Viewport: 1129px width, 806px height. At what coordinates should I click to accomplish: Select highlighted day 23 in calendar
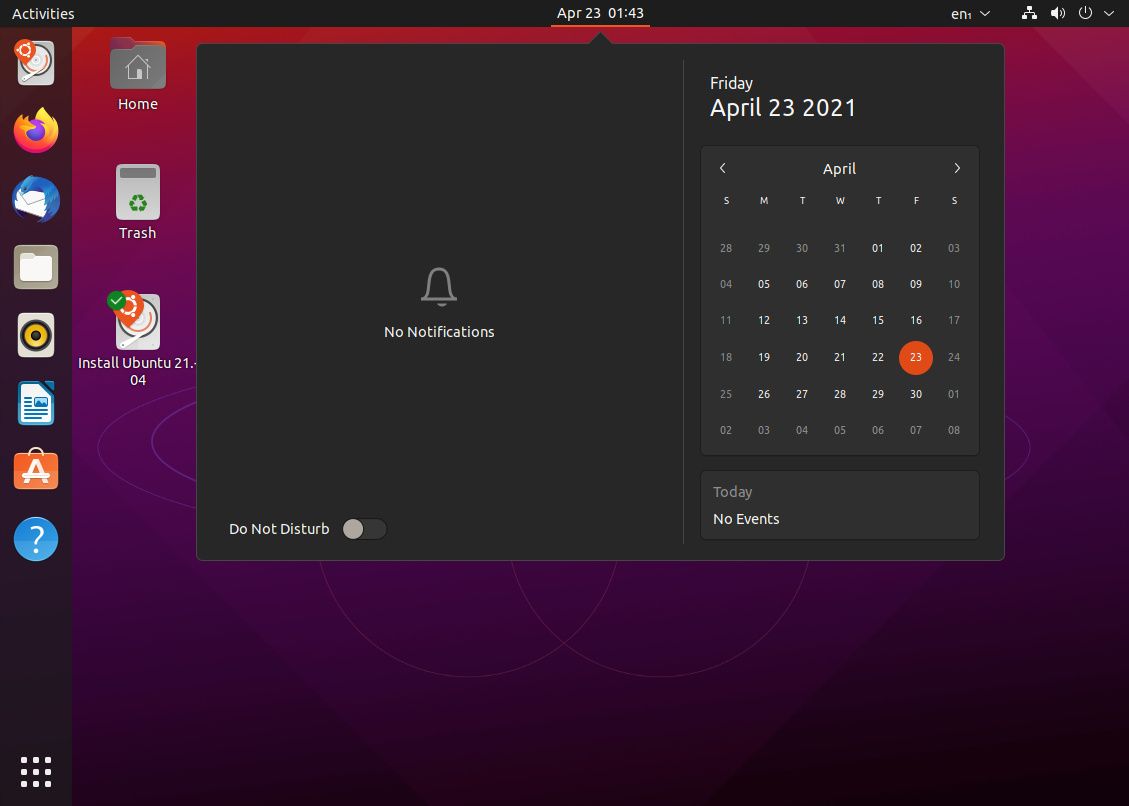[x=916, y=357]
